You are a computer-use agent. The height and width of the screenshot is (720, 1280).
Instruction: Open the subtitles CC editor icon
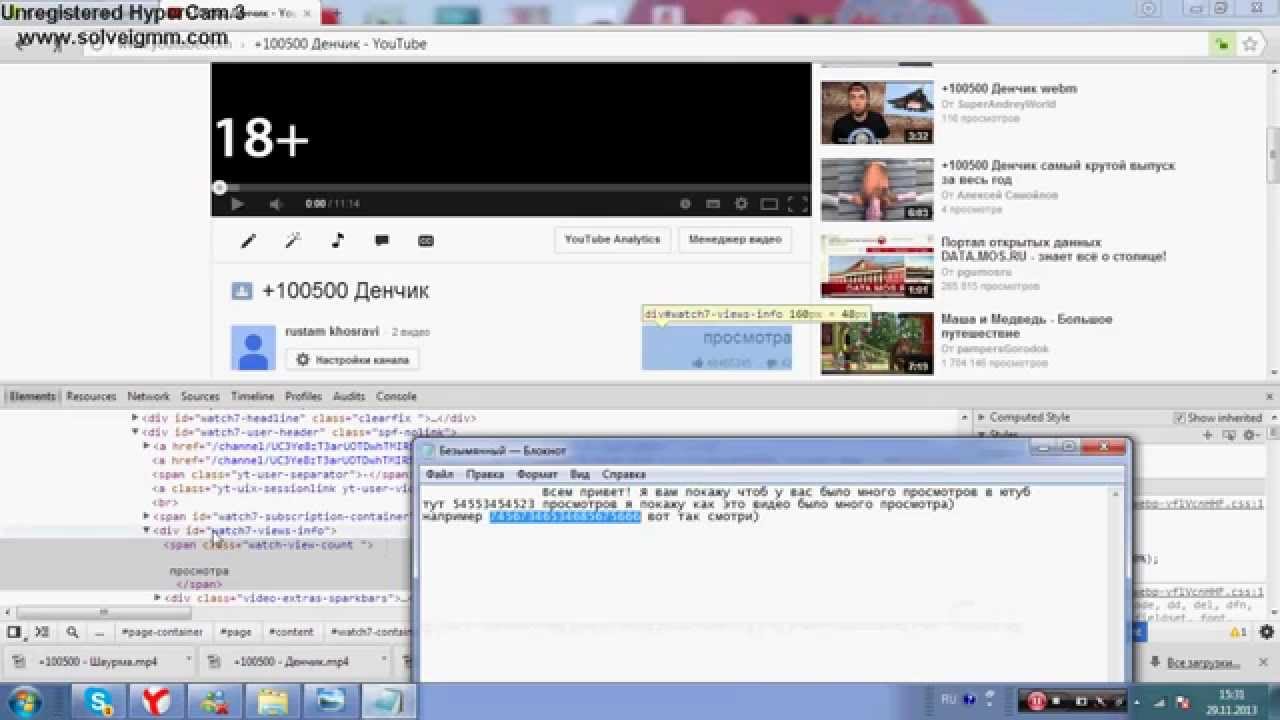tap(425, 240)
